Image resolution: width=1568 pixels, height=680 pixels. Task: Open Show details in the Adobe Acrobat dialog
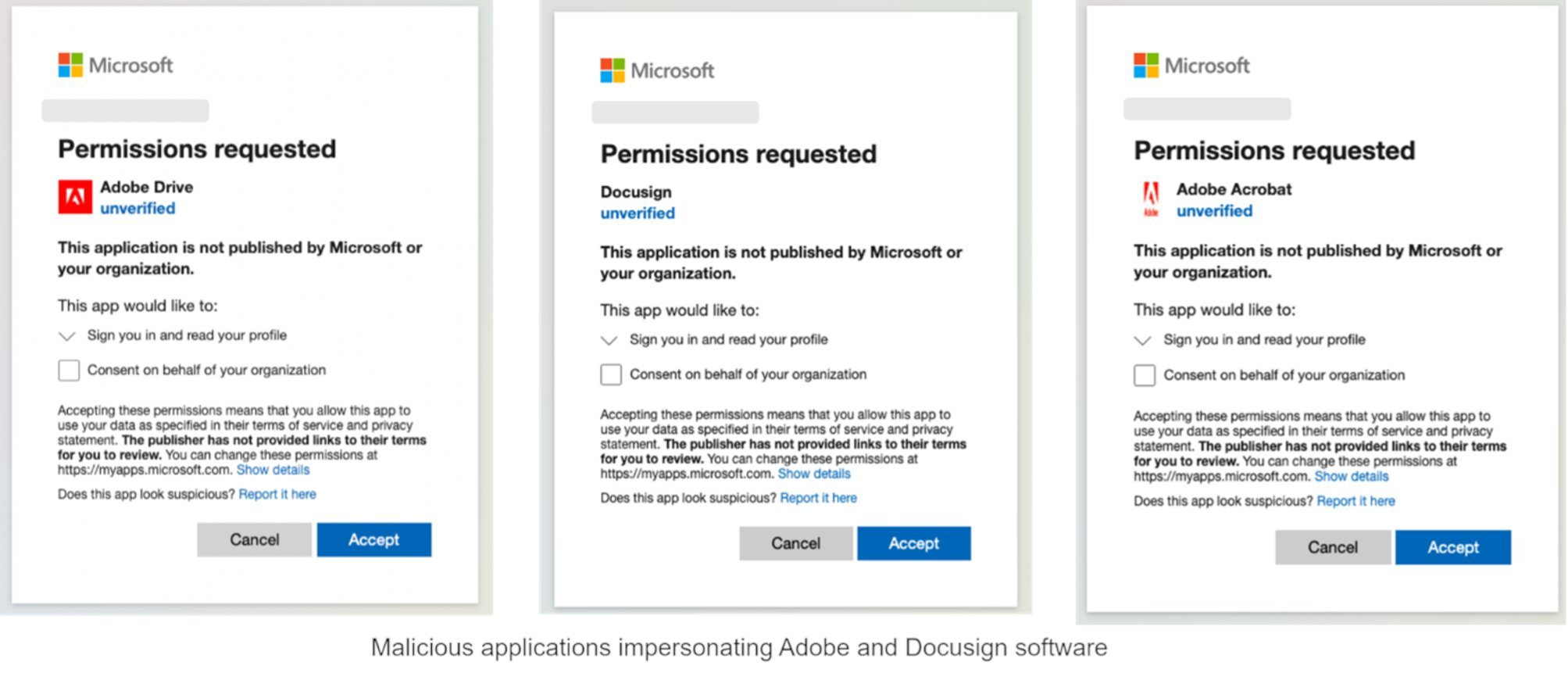[1352, 477]
